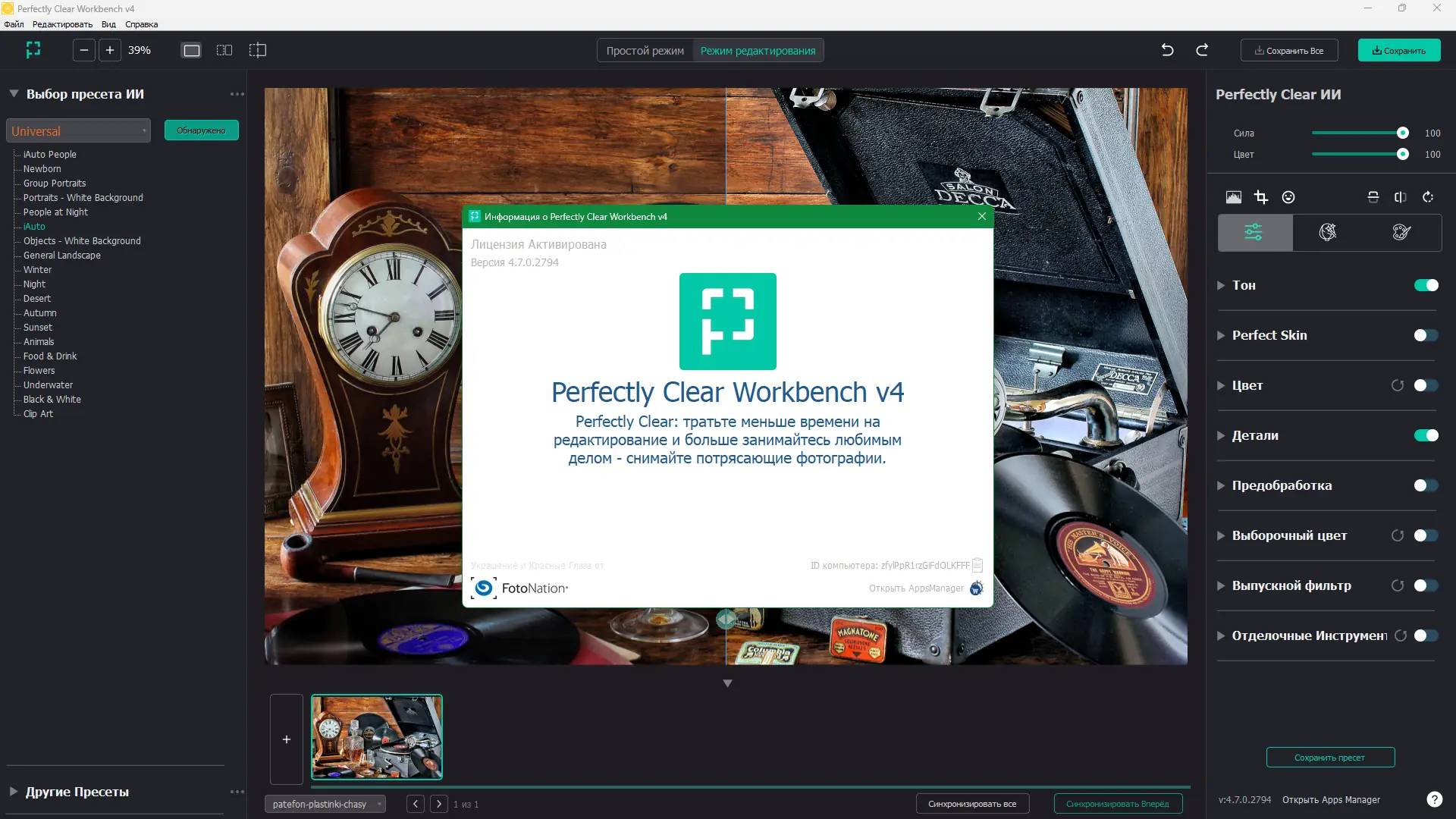
Task: Expand the Детали section
Action: [1221, 435]
